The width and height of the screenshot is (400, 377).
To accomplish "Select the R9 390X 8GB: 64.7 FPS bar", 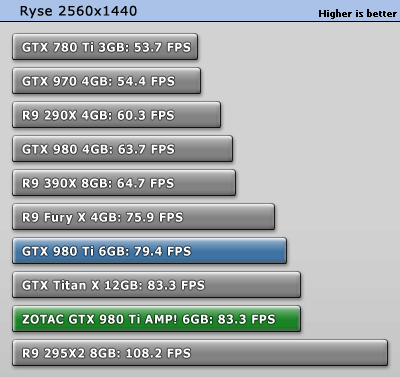I will pyautogui.click(x=124, y=183).
